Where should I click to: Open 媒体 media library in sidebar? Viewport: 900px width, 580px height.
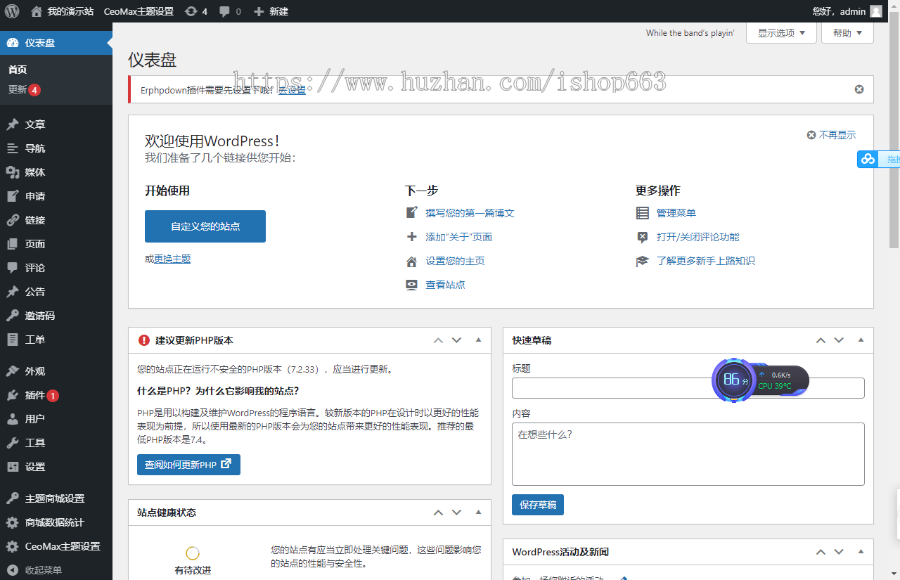[34, 172]
